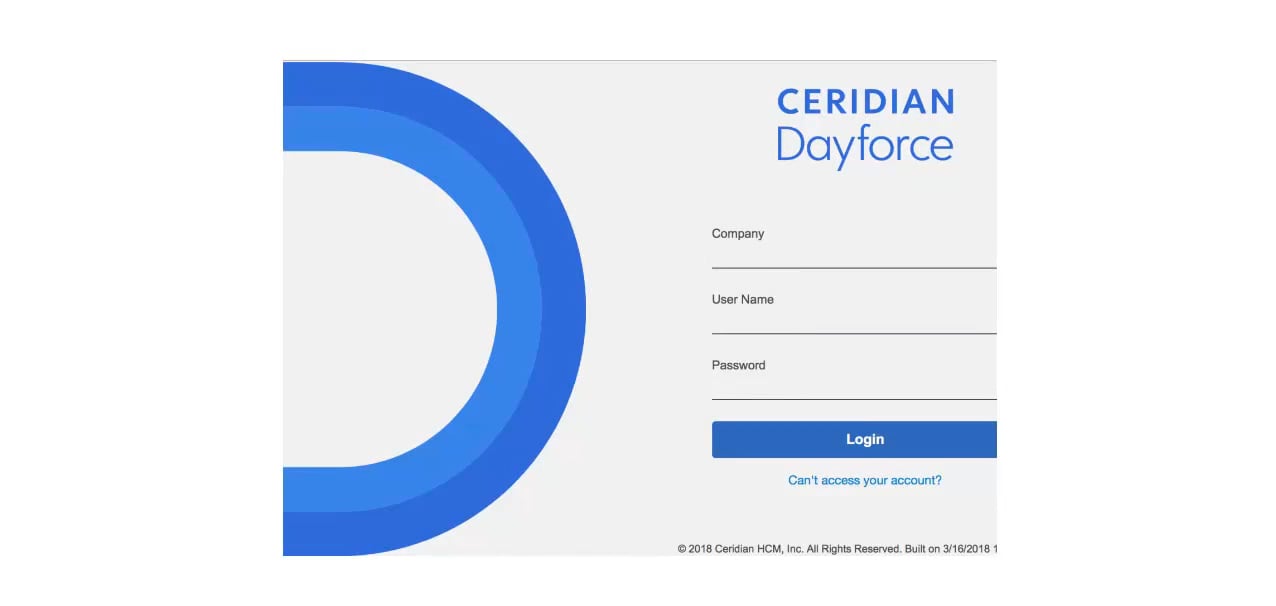
Task: Click the underline beneath the Password field
Action: point(853,399)
